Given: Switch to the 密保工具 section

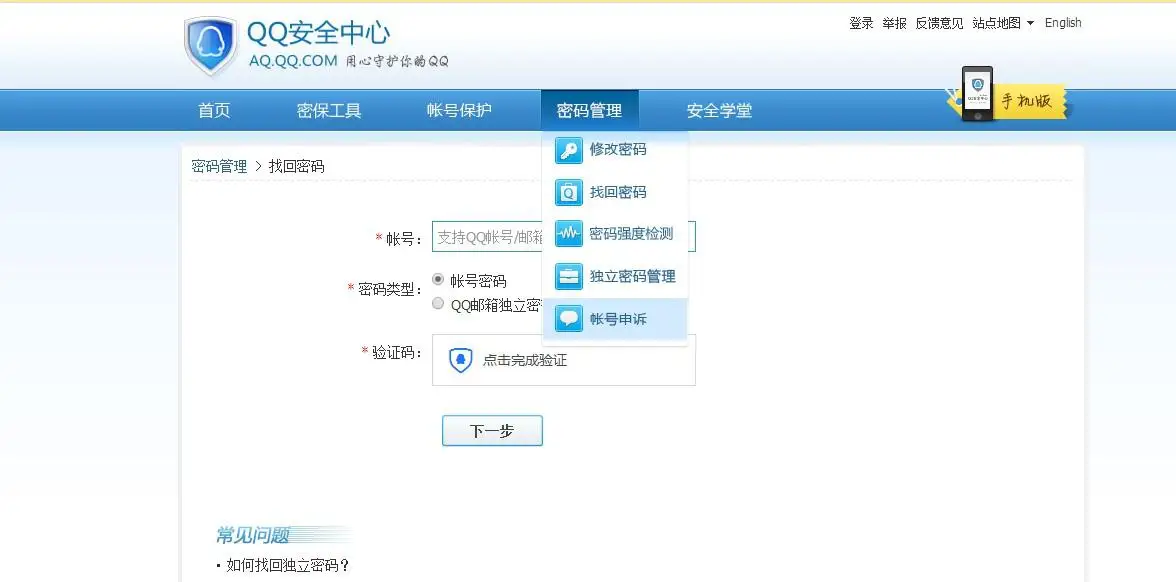Looking at the screenshot, I should coord(328,109).
